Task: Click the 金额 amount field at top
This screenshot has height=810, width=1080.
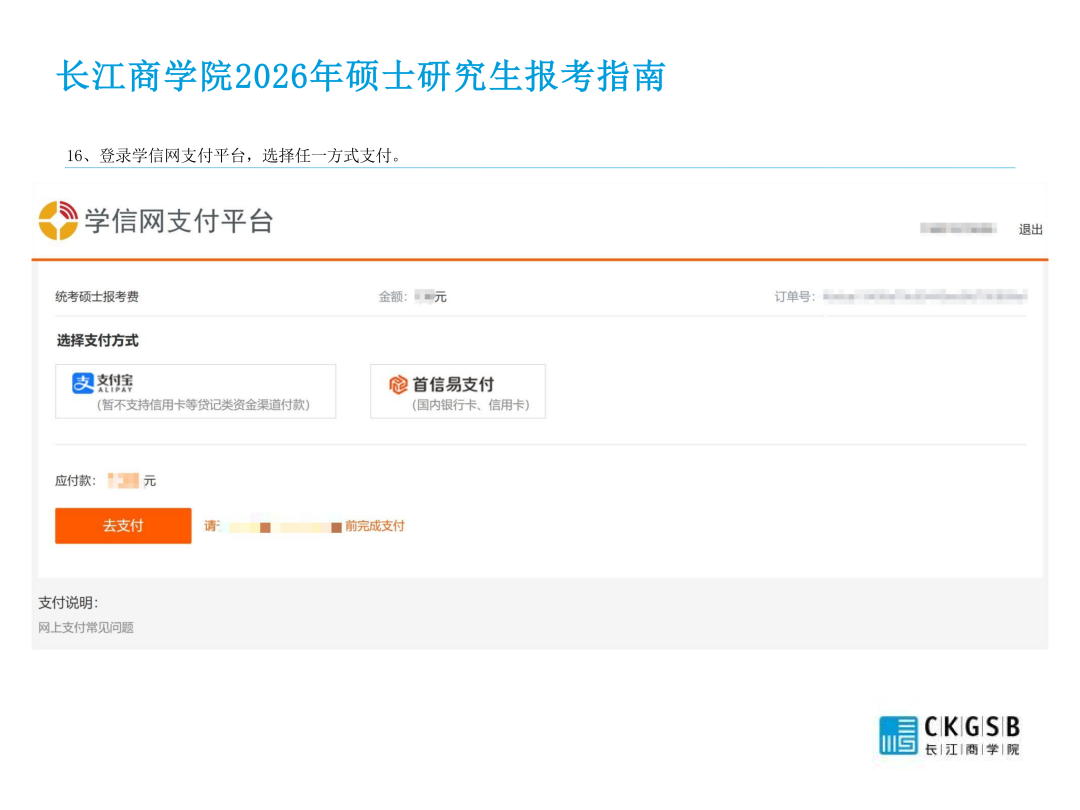Action: tap(412, 297)
